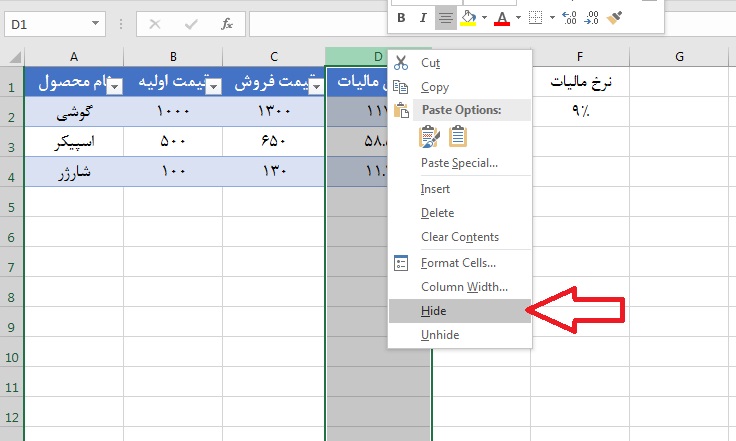The height and width of the screenshot is (441, 736).
Task: Click the borders icon
Action: pos(536,18)
